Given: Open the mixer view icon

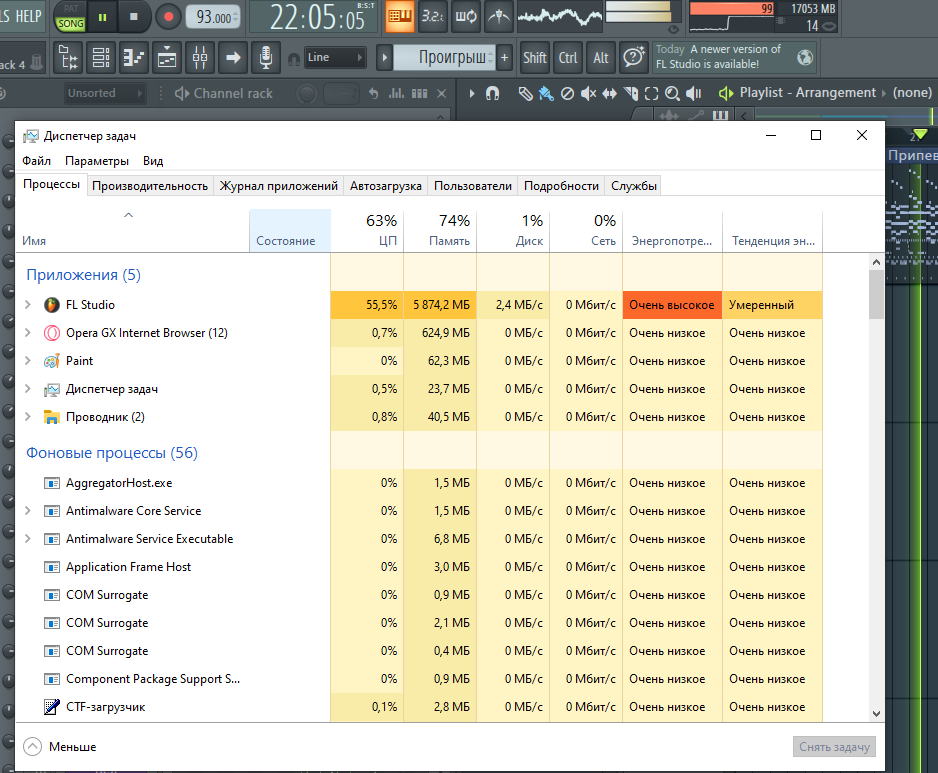Looking at the screenshot, I should [200, 58].
